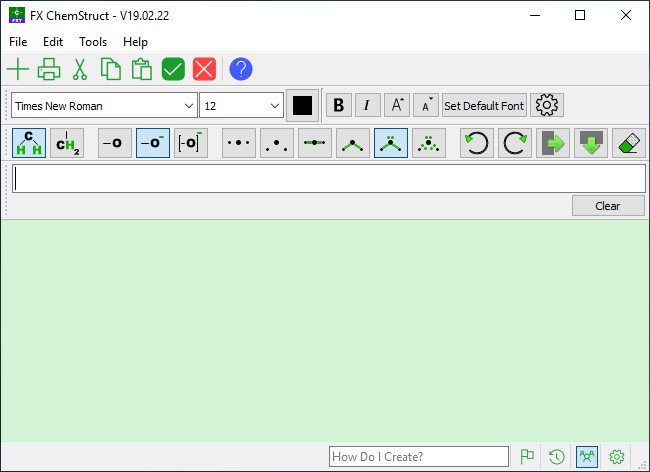The image size is (650, 472).
Task: Open the Help menu
Action: coord(136,42)
